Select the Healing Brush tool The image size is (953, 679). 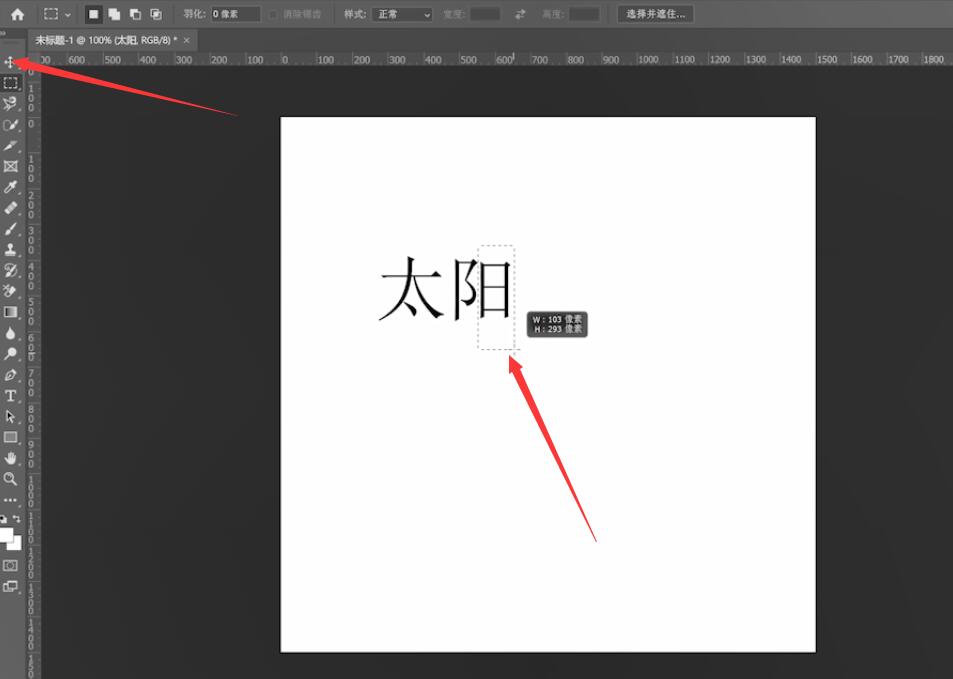(x=10, y=208)
